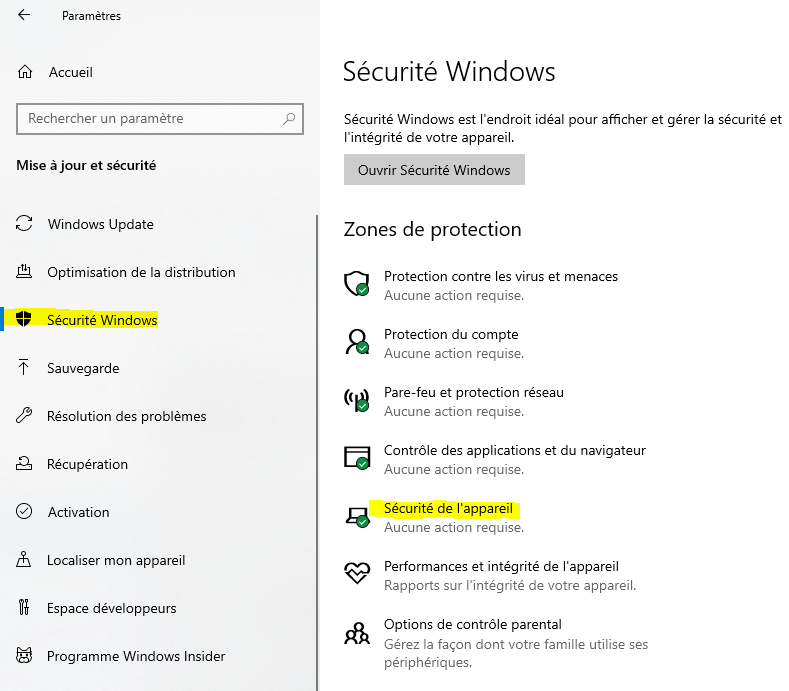The height and width of the screenshot is (691, 789).
Task: Click the magnifier icon in search box
Action: click(x=289, y=119)
